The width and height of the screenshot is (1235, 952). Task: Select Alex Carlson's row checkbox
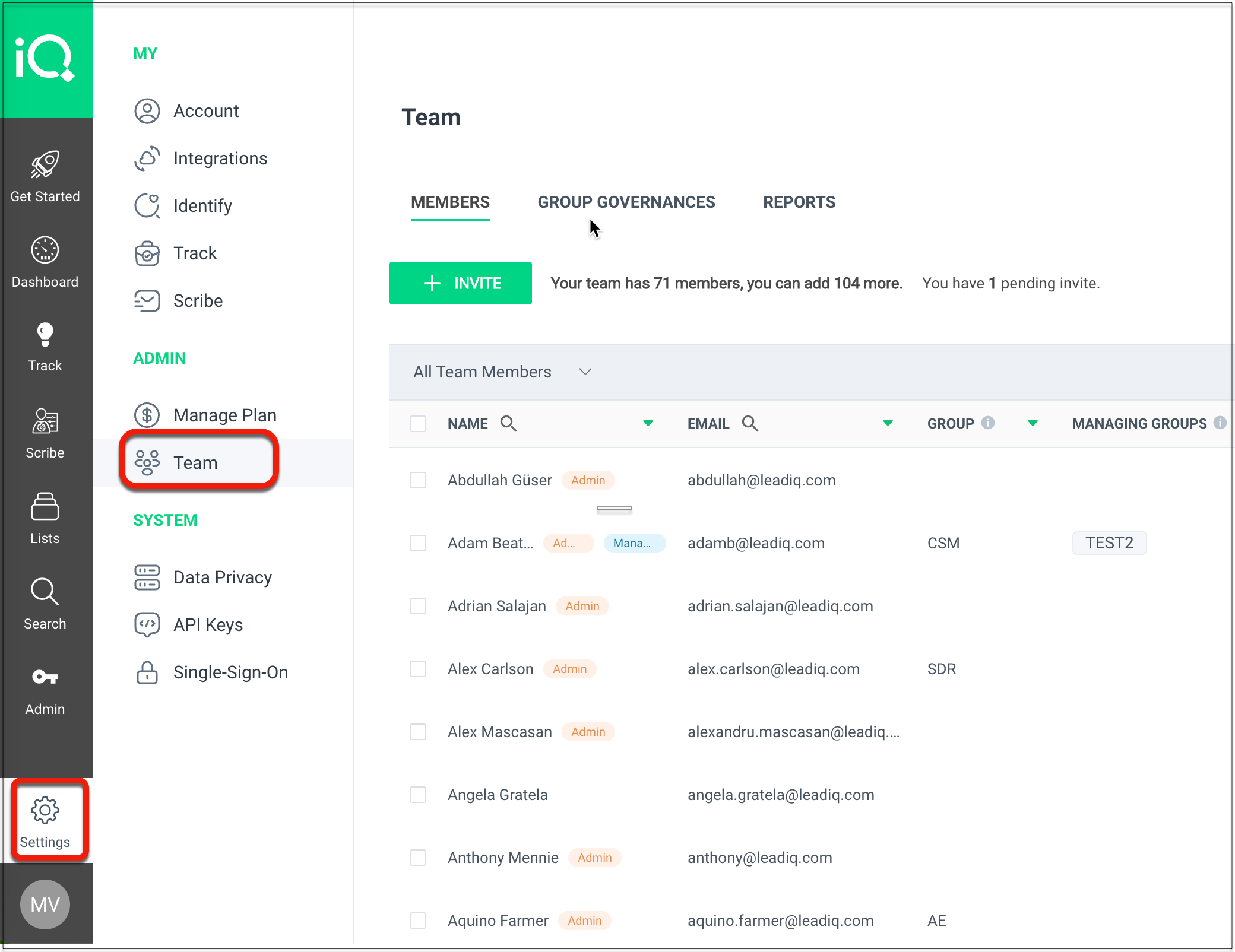point(418,669)
